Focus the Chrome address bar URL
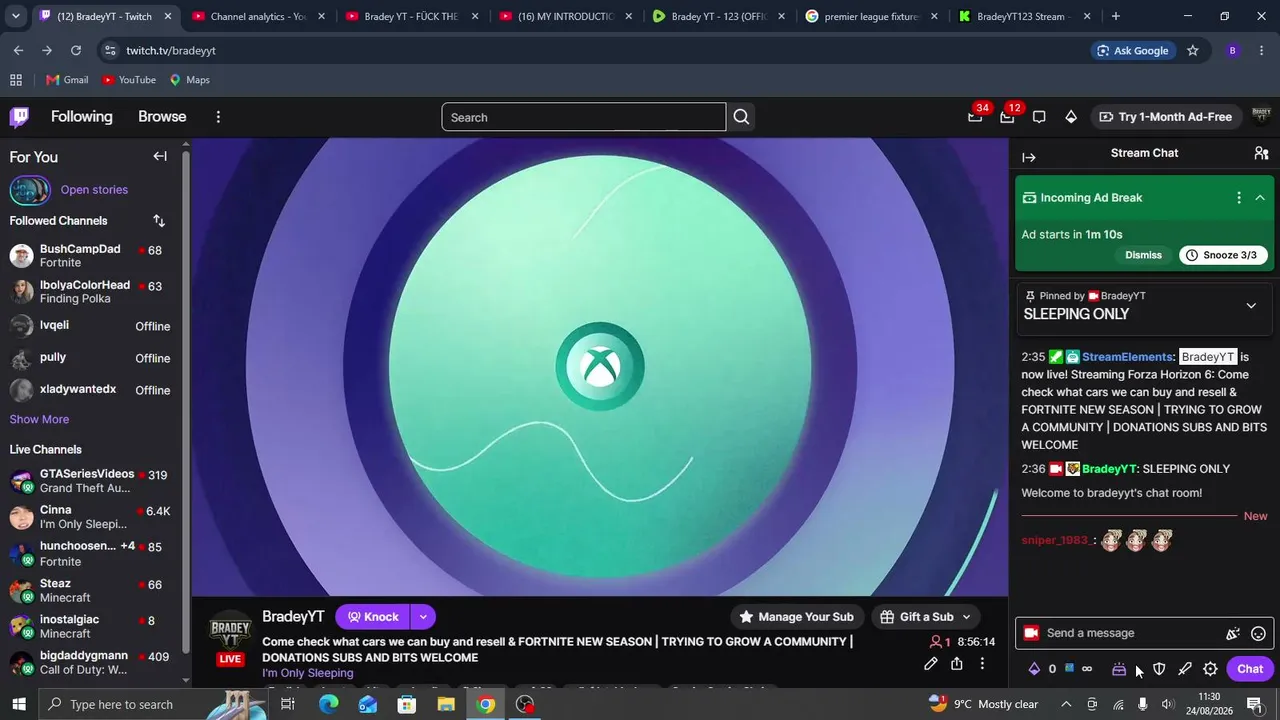The height and width of the screenshot is (720, 1280). pos(171,50)
